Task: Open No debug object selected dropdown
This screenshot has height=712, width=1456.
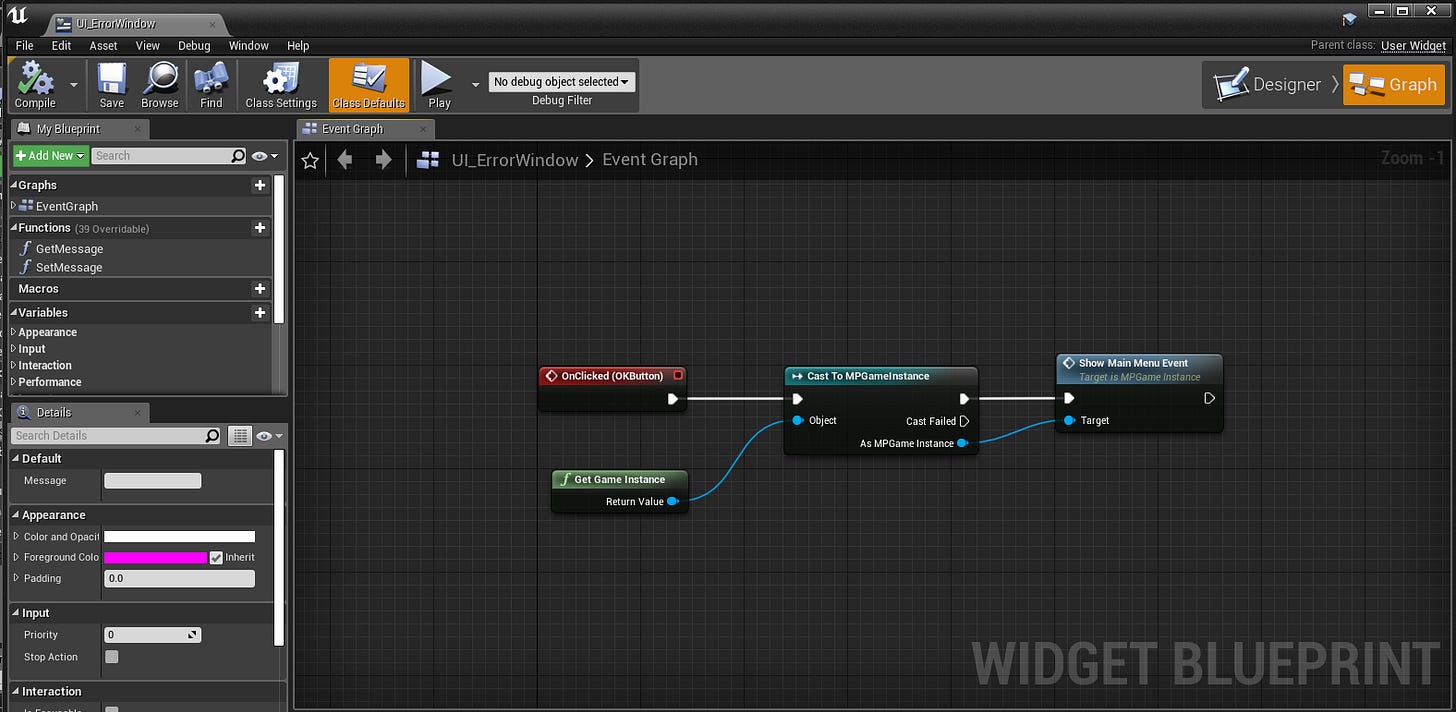Action: point(562,82)
